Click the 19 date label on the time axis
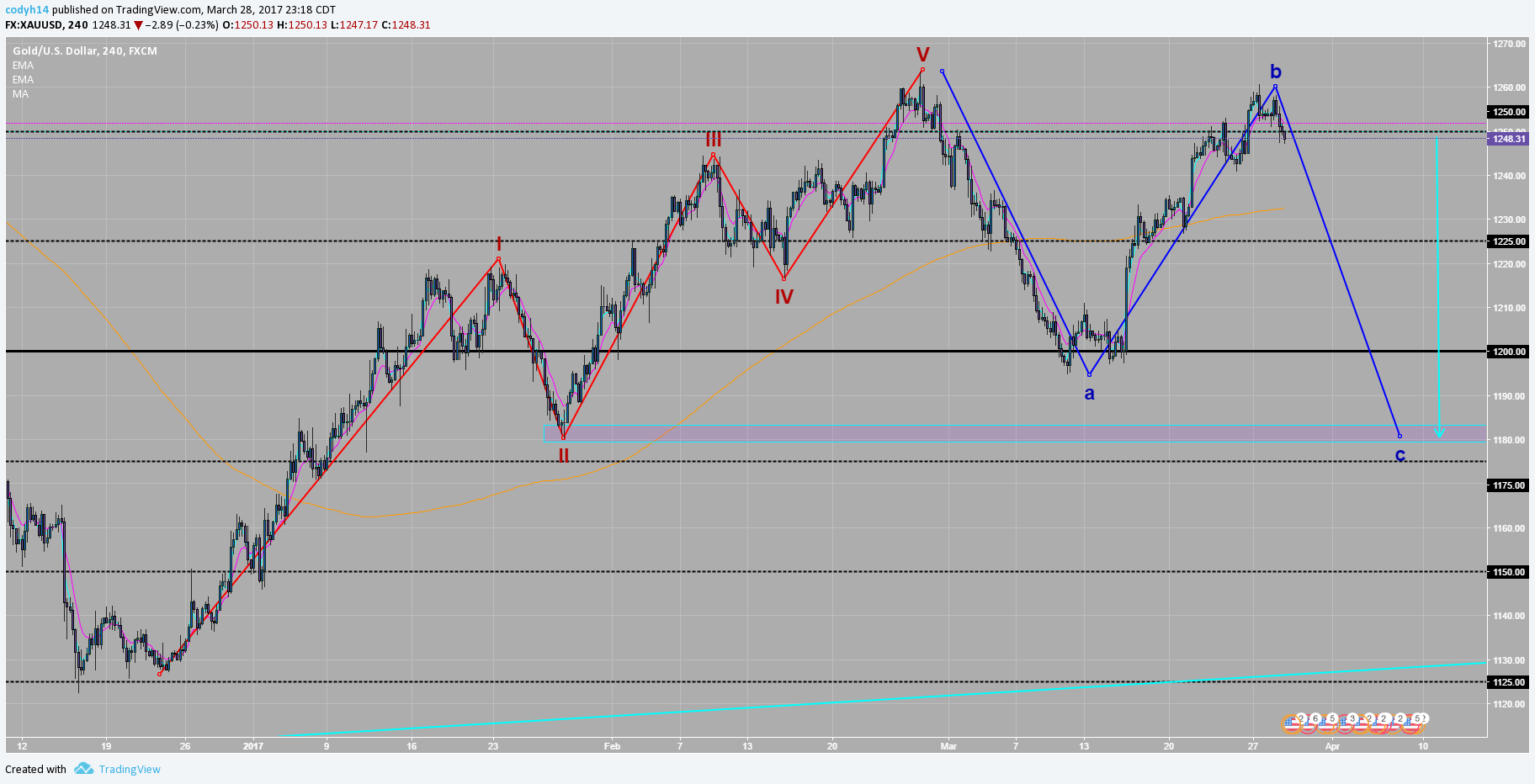Viewport: 1535px width, 784px height. pyautogui.click(x=106, y=746)
